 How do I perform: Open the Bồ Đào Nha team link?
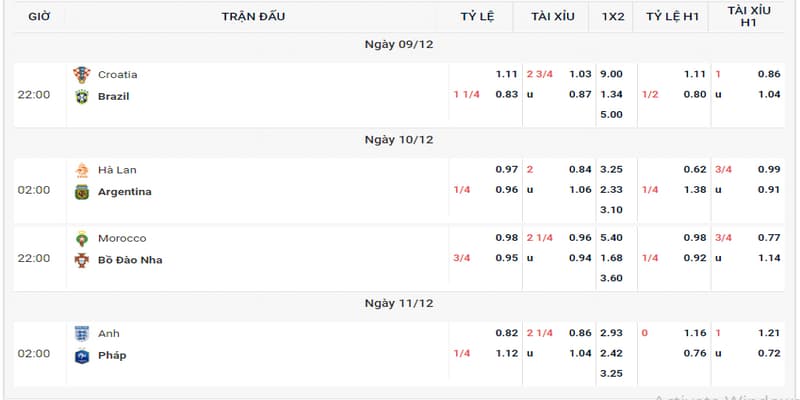point(130,260)
